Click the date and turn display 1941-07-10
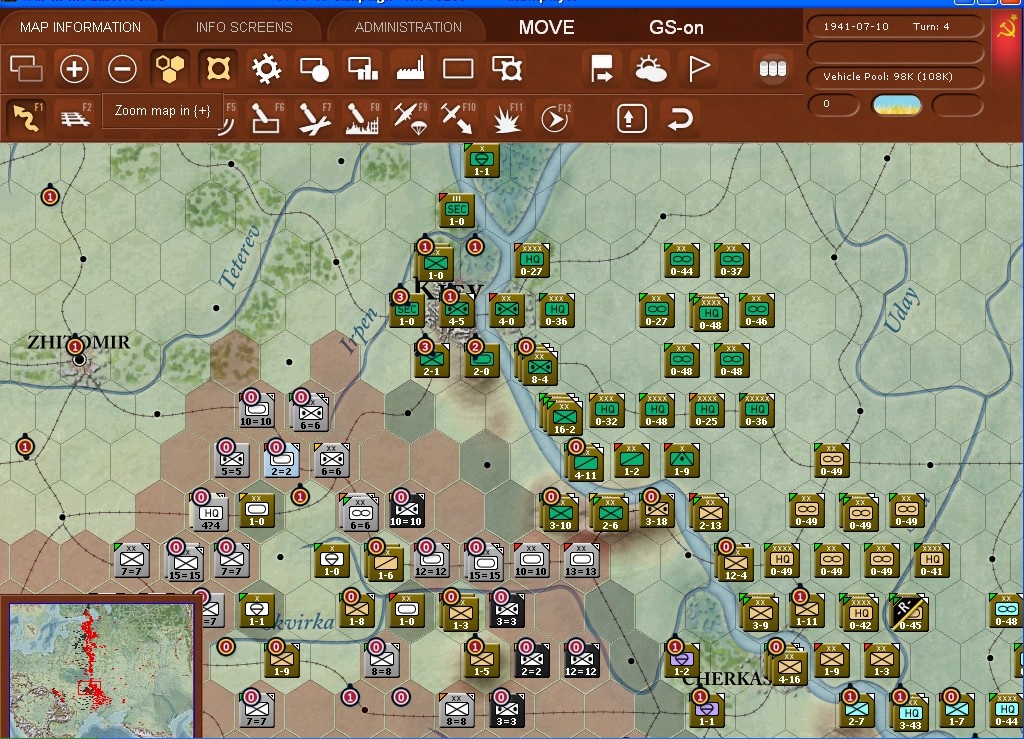Screen dimensions: 1024x739 point(895,27)
